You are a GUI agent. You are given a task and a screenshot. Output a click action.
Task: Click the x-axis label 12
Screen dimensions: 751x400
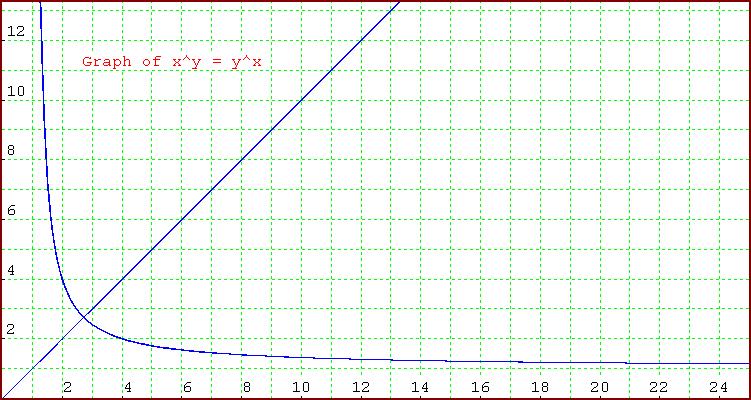click(x=361, y=387)
